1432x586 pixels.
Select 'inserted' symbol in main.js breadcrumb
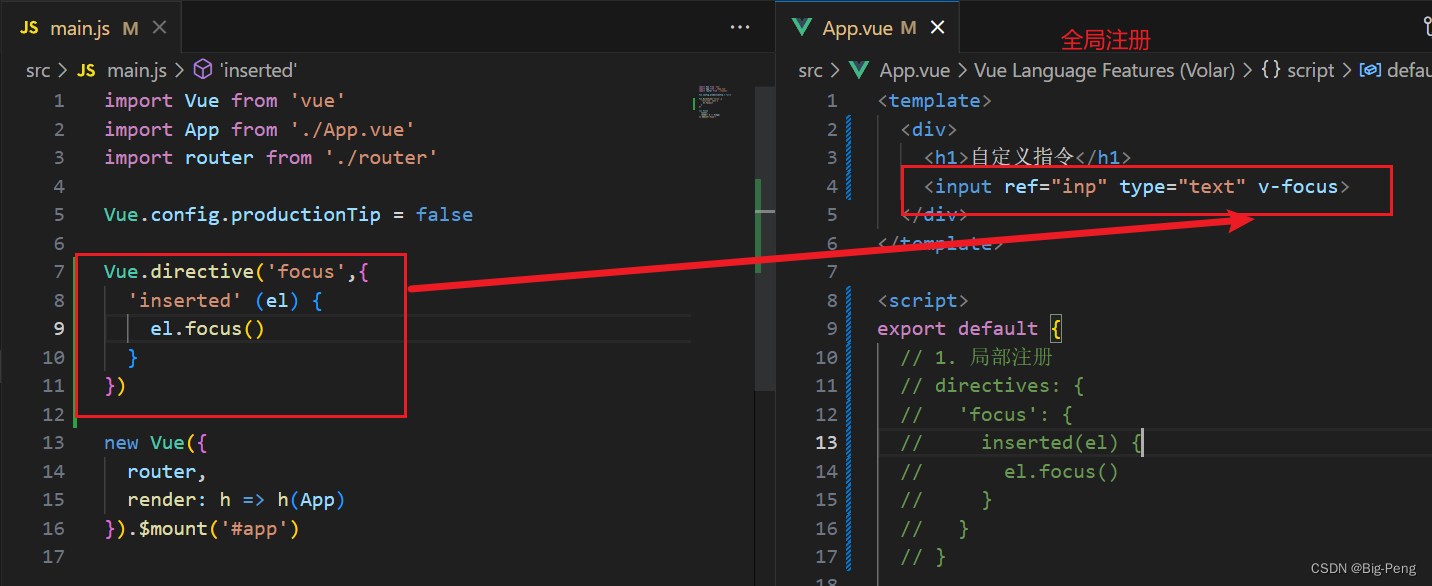(246, 70)
